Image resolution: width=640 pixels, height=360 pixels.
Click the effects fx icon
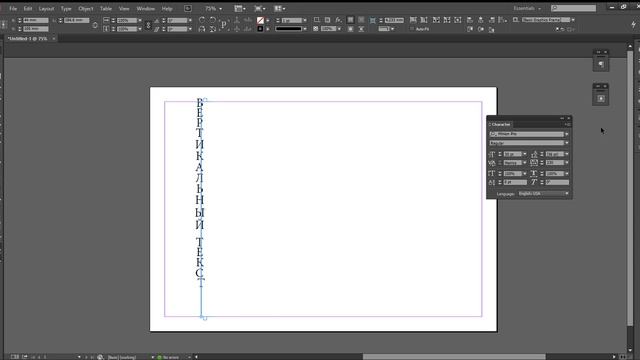[338, 20]
